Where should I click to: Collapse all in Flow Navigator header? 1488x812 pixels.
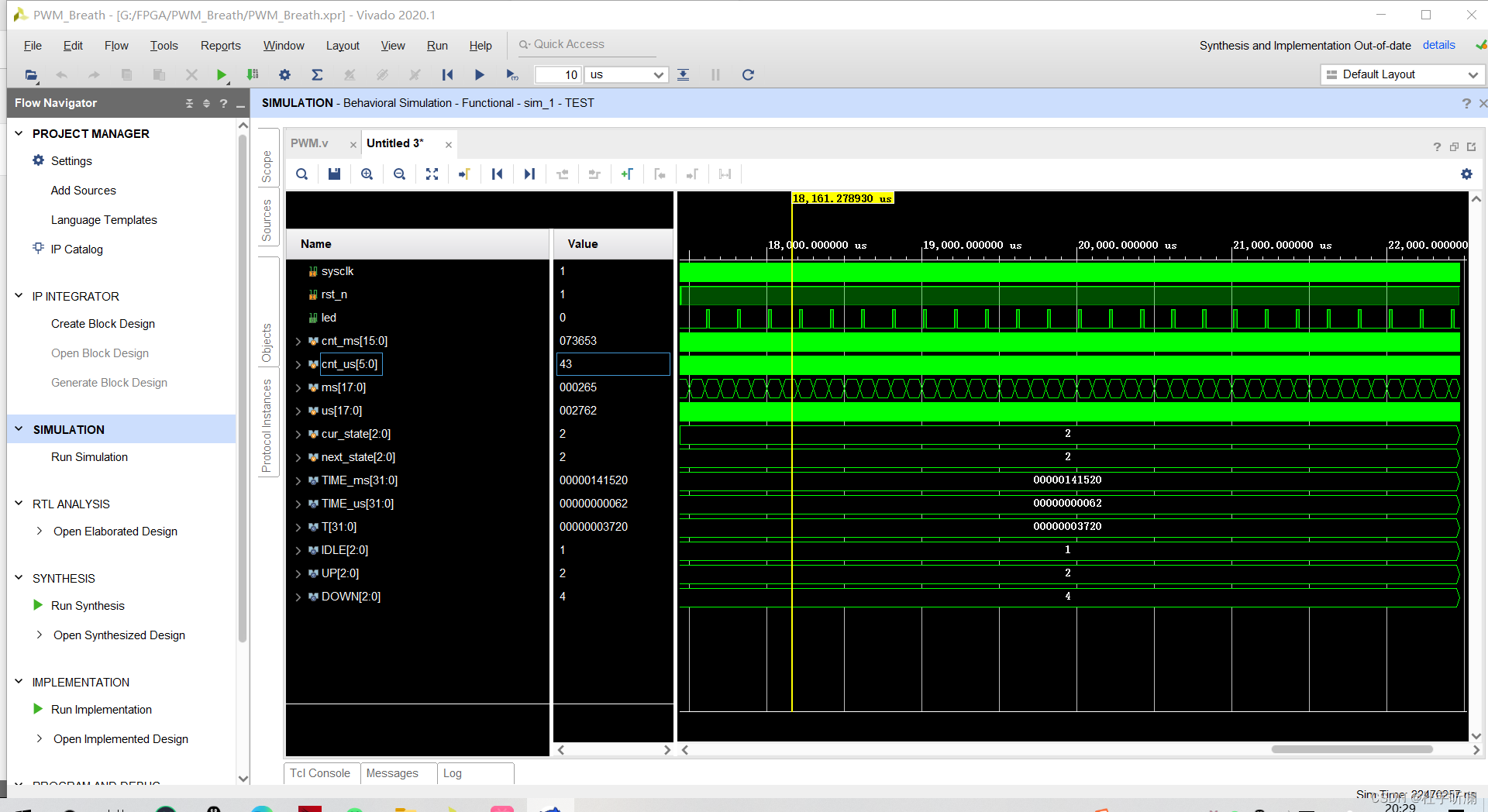tap(189, 103)
